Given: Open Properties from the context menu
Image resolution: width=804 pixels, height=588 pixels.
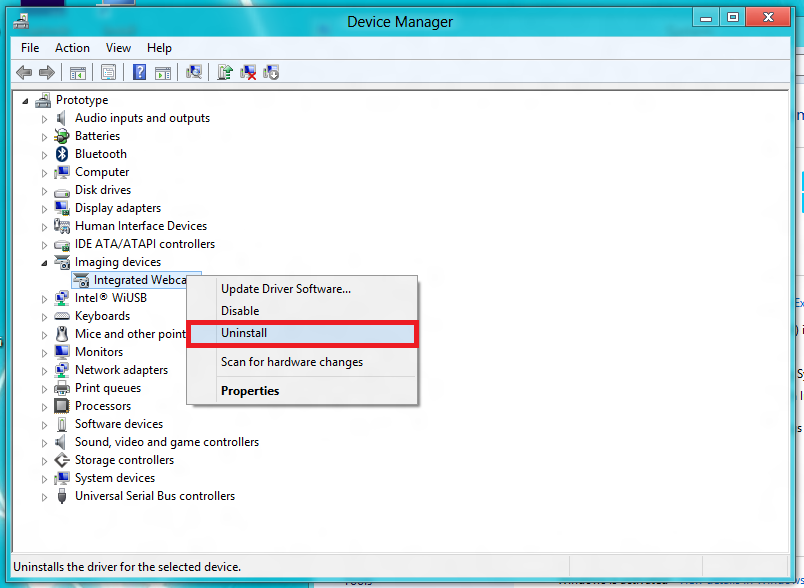Looking at the screenshot, I should pyautogui.click(x=303, y=391).
